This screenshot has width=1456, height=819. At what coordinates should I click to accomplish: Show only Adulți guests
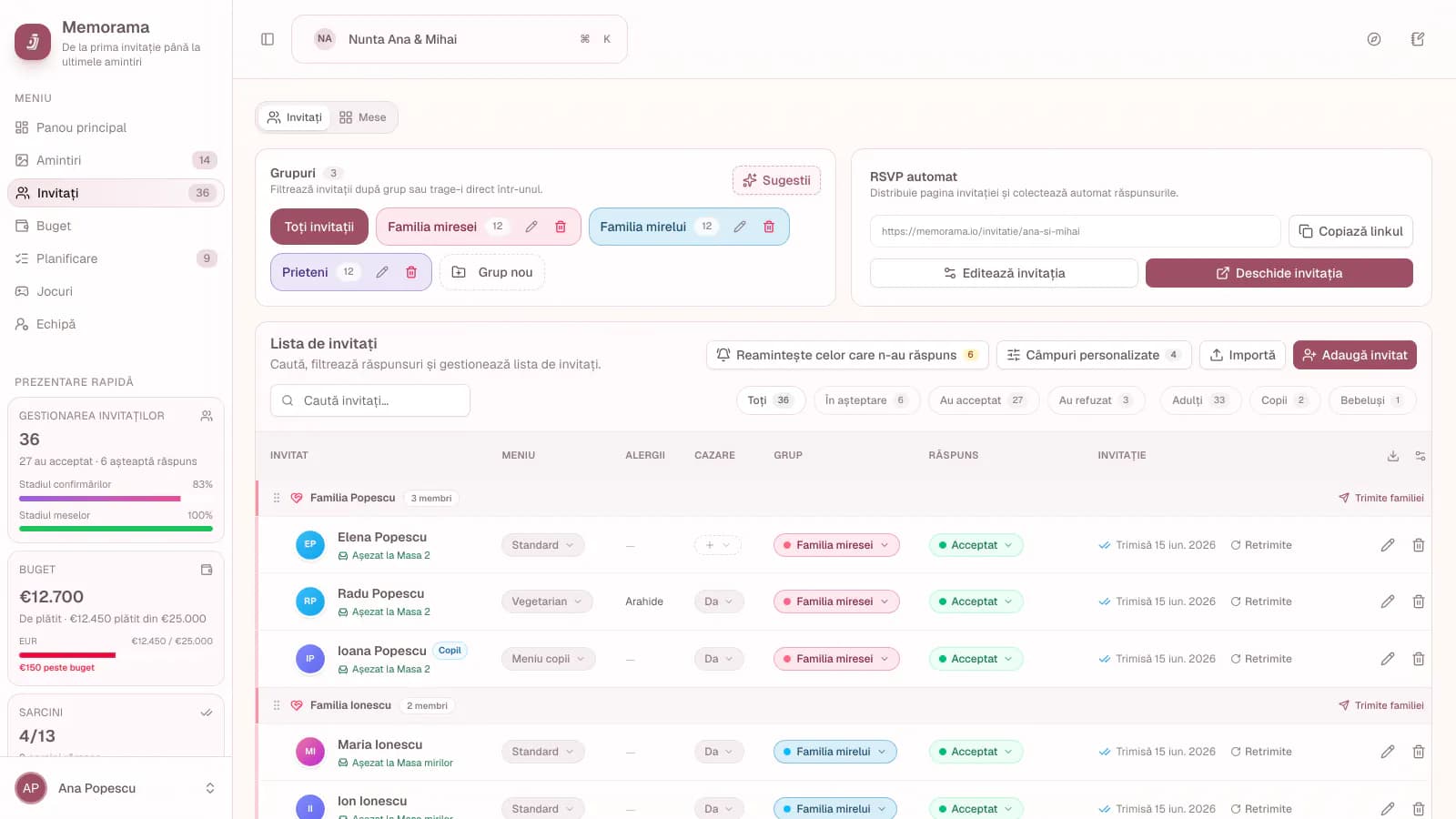(x=1200, y=400)
